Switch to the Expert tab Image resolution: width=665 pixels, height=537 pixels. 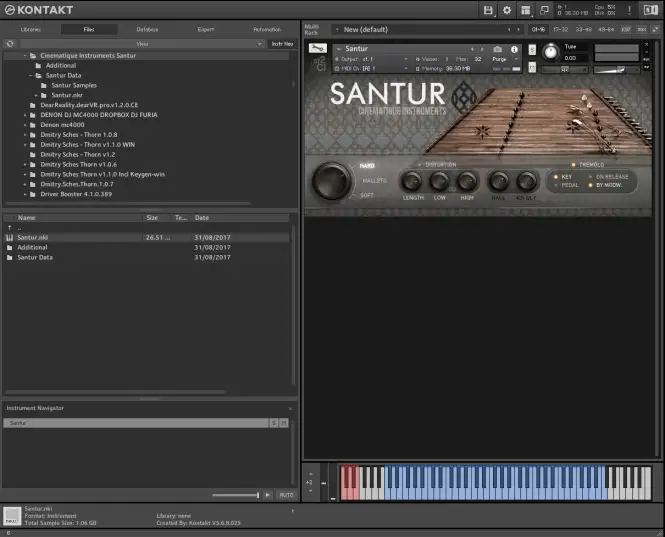tap(206, 29)
